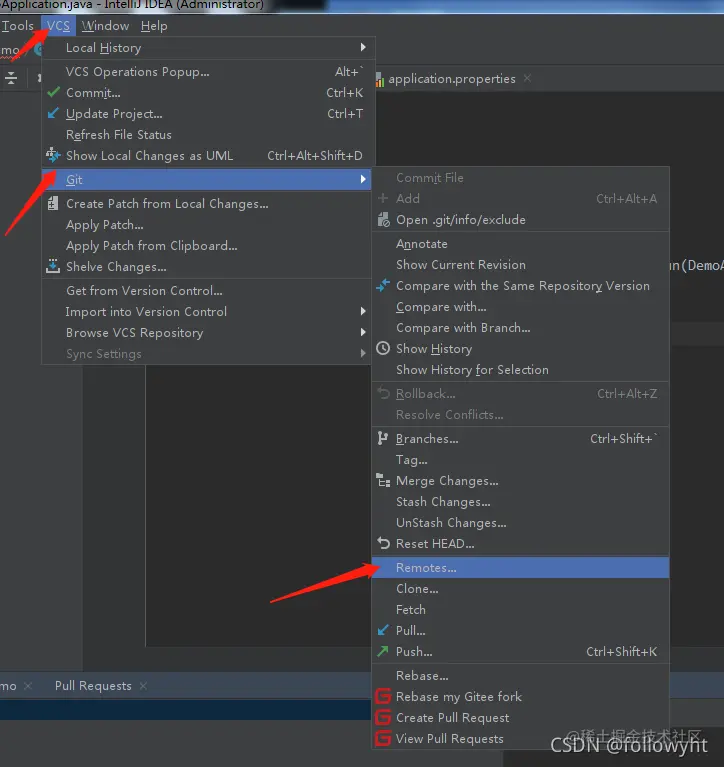Choose Stash Changes...
Viewport: 724px width, 767px height.
(x=520, y=502)
